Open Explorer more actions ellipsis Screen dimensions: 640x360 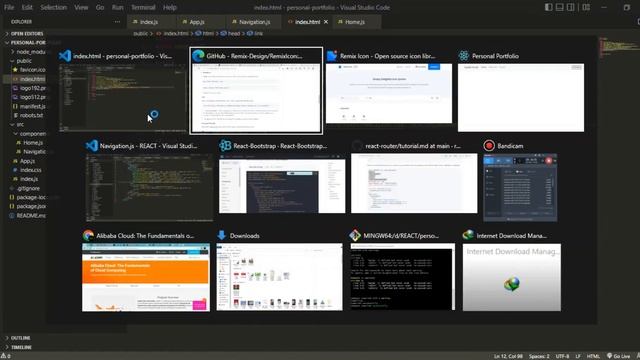117,22
